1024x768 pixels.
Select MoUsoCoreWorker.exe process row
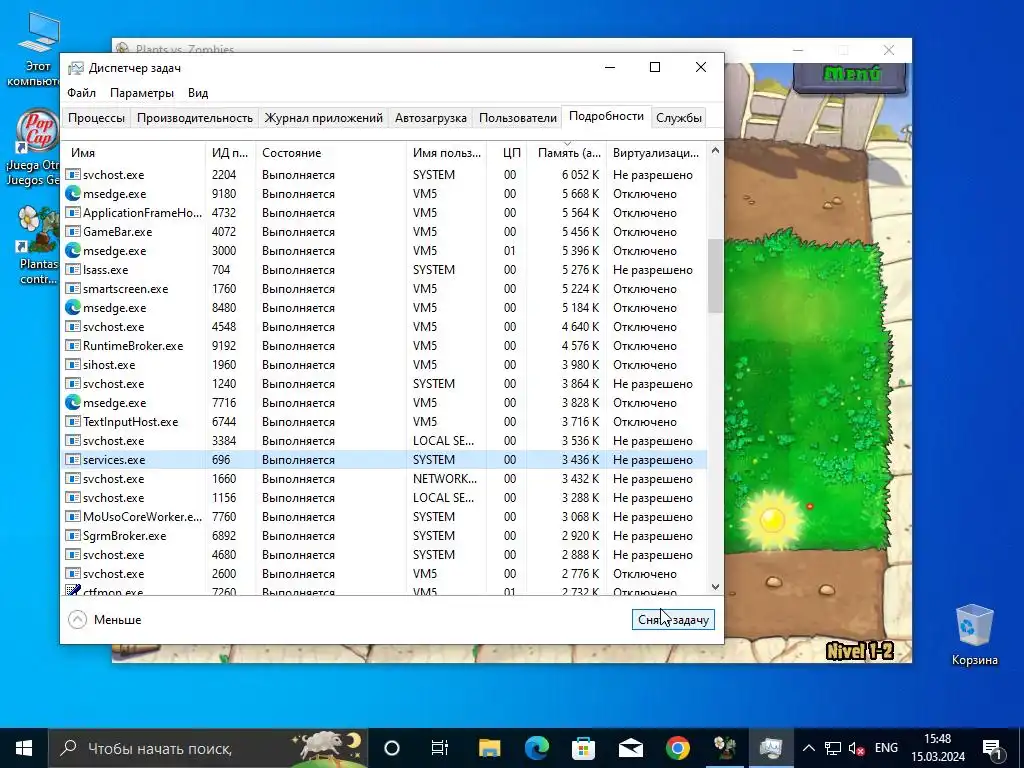point(385,517)
